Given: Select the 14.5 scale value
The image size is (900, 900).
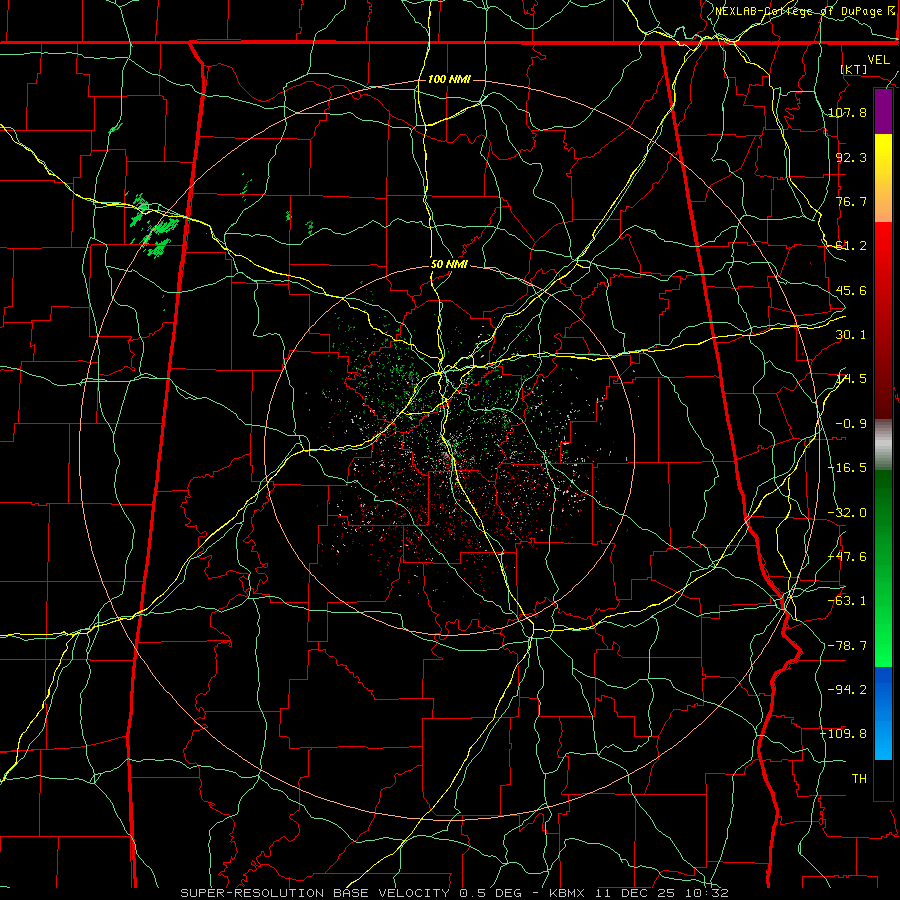Looking at the screenshot, I should [851, 379].
